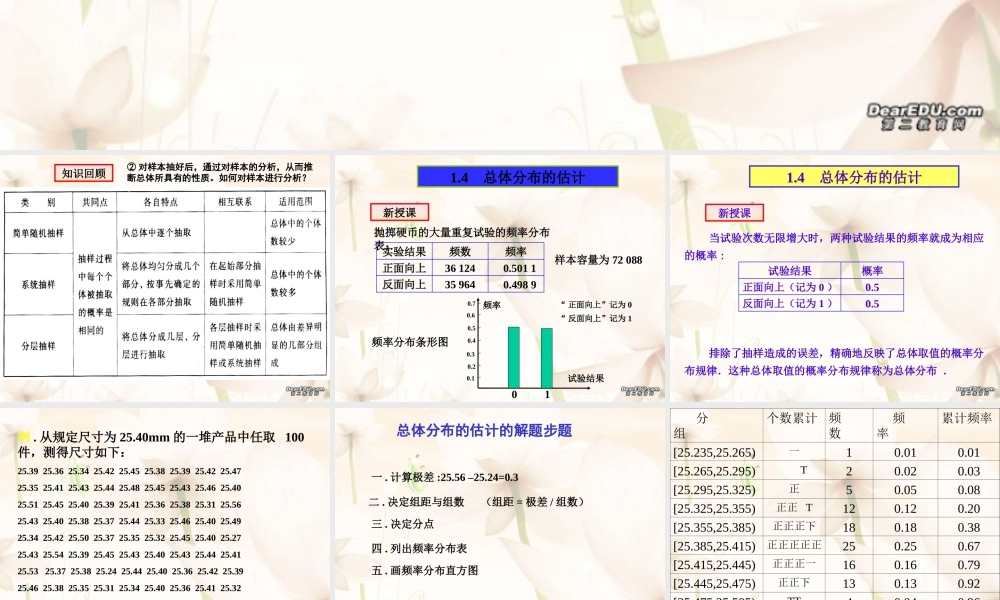Click the 各自特点 column header
The height and width of the screenshot is (600, 1000).
160,202
